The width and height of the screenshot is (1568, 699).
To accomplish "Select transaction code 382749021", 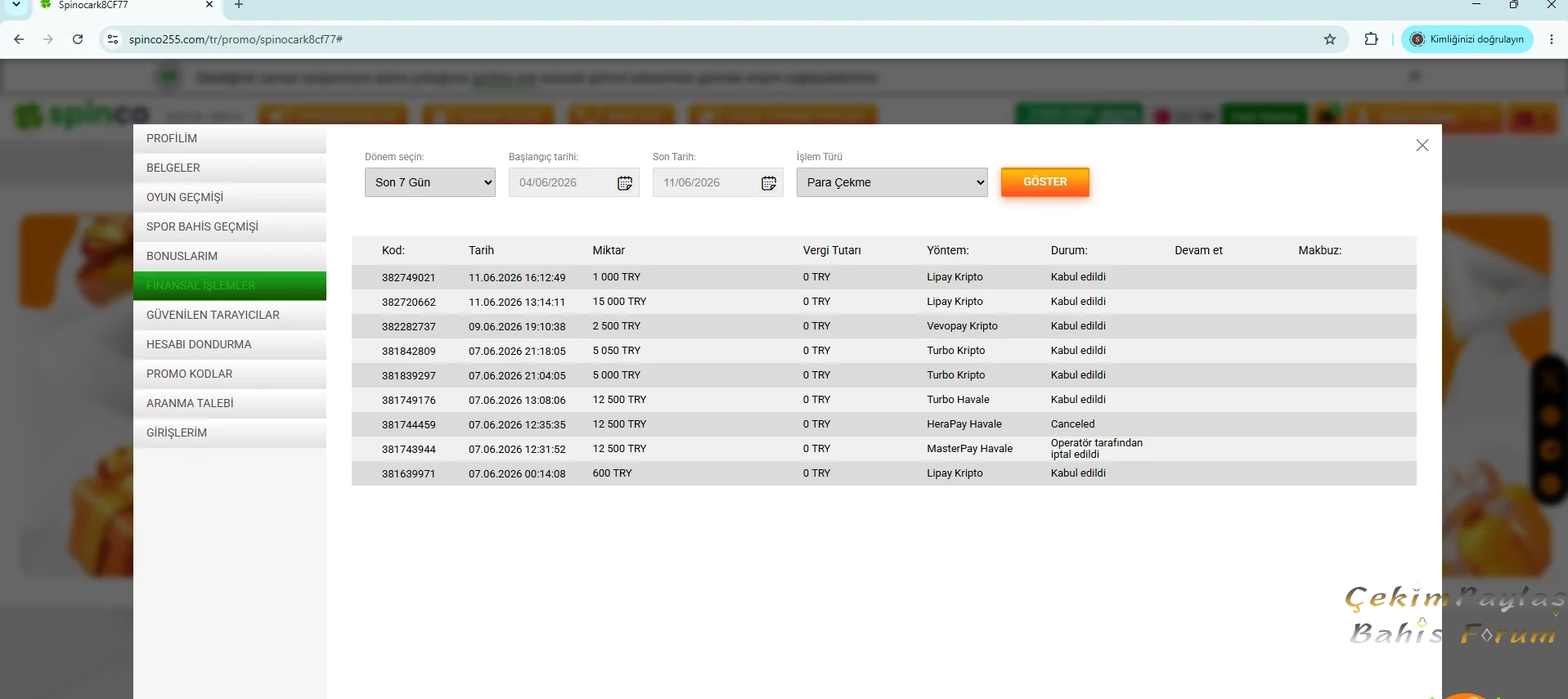I will 408,277.
